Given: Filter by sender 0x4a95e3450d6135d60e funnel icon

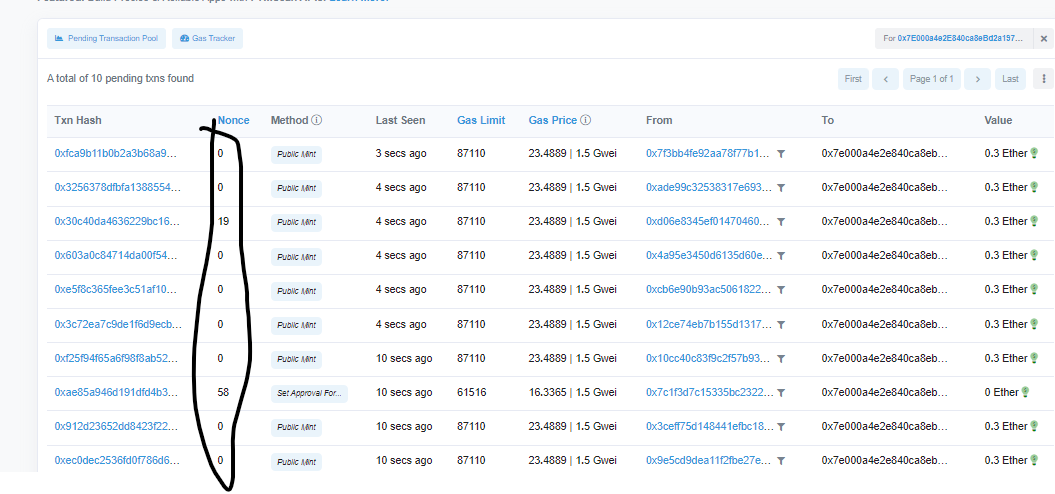Looking at the screenshot, I should click(780, 256).
